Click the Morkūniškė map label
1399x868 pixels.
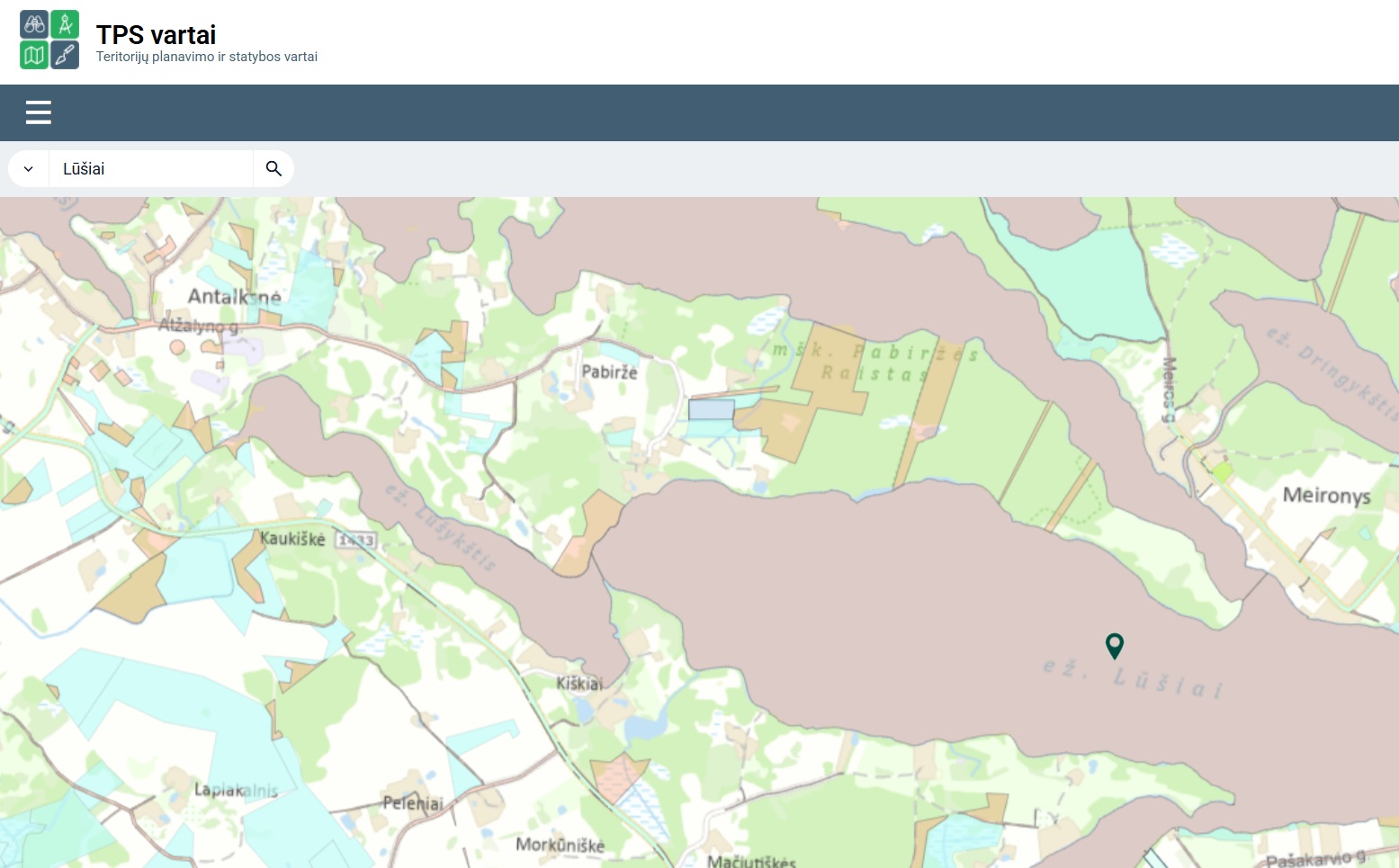coord(560,845)
